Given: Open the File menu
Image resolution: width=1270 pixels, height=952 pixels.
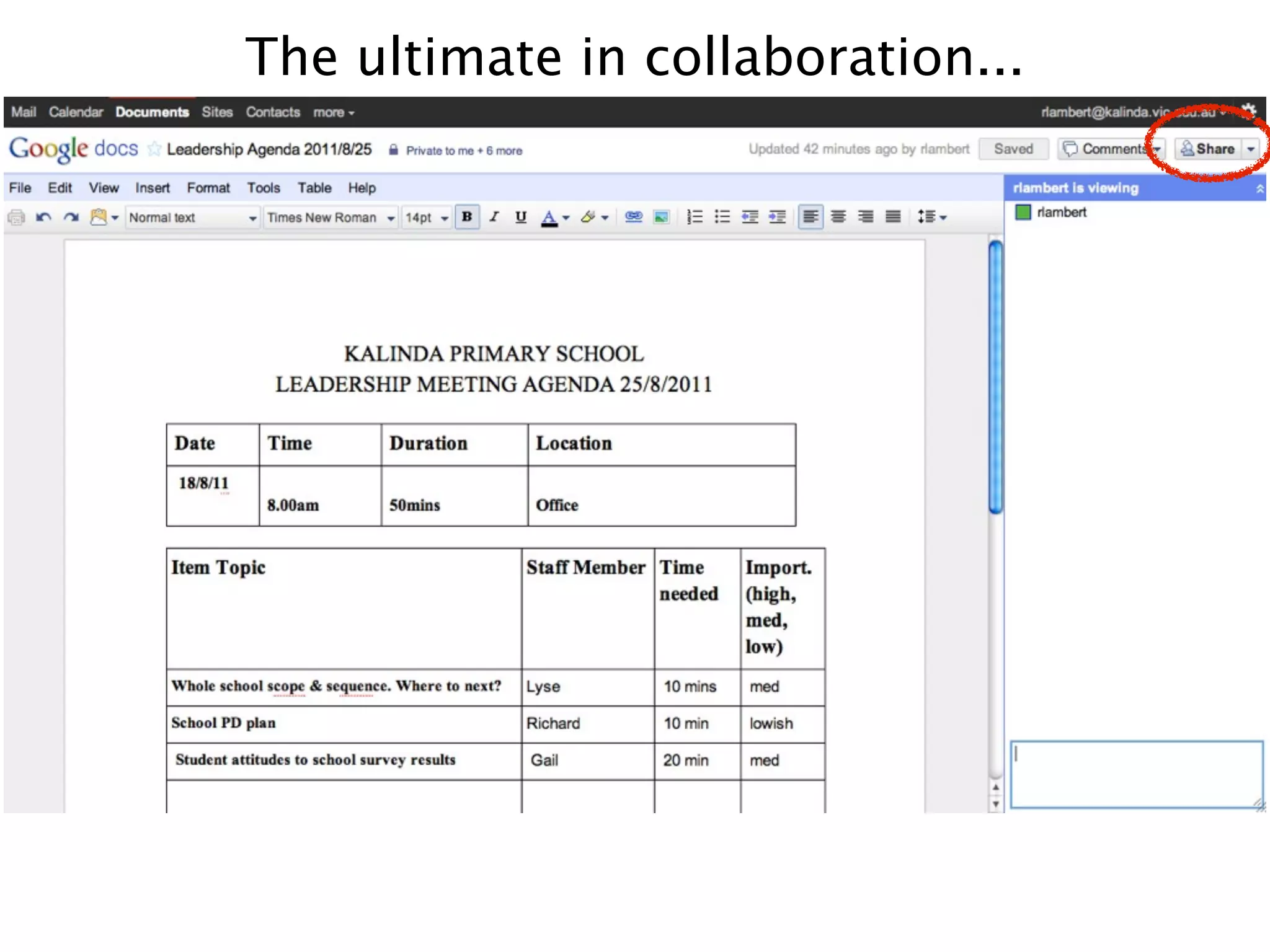Looking at the screenshot, I should tap(20, 188).
